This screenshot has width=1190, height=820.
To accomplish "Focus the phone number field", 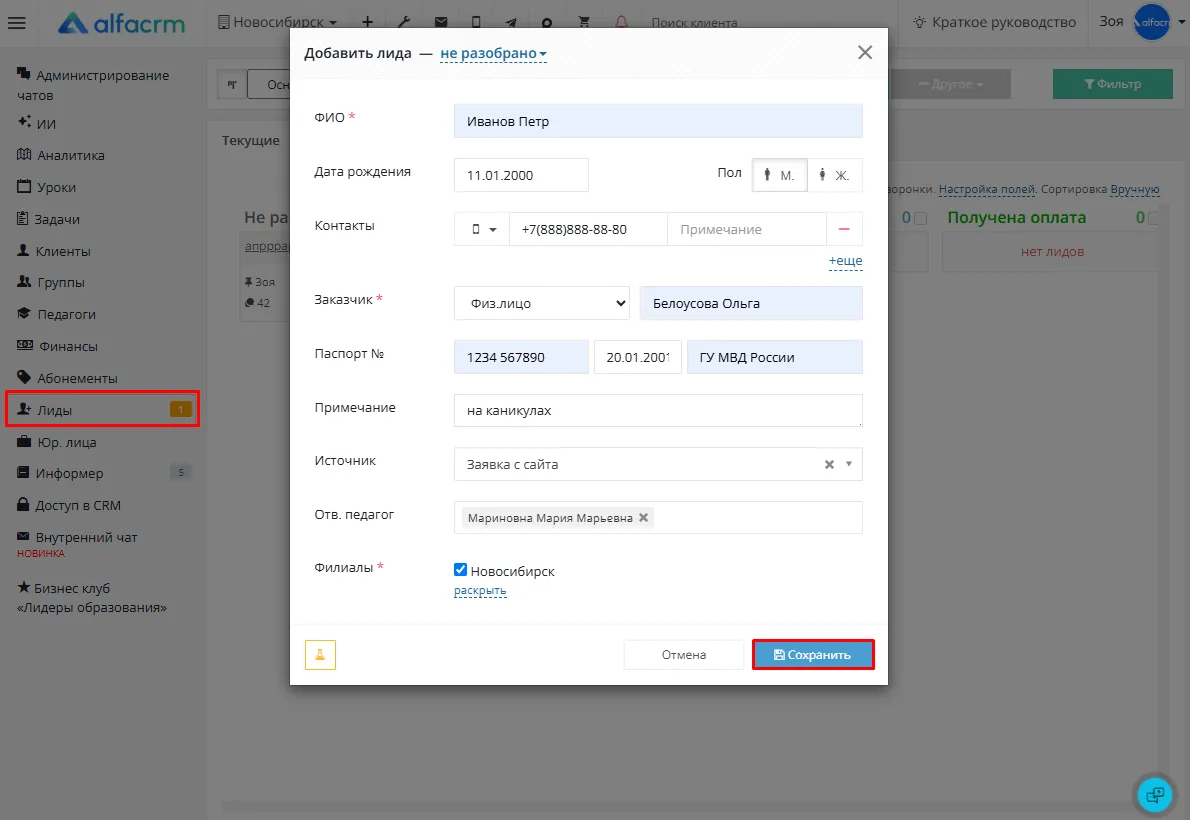I will click(x=588, y=229).
